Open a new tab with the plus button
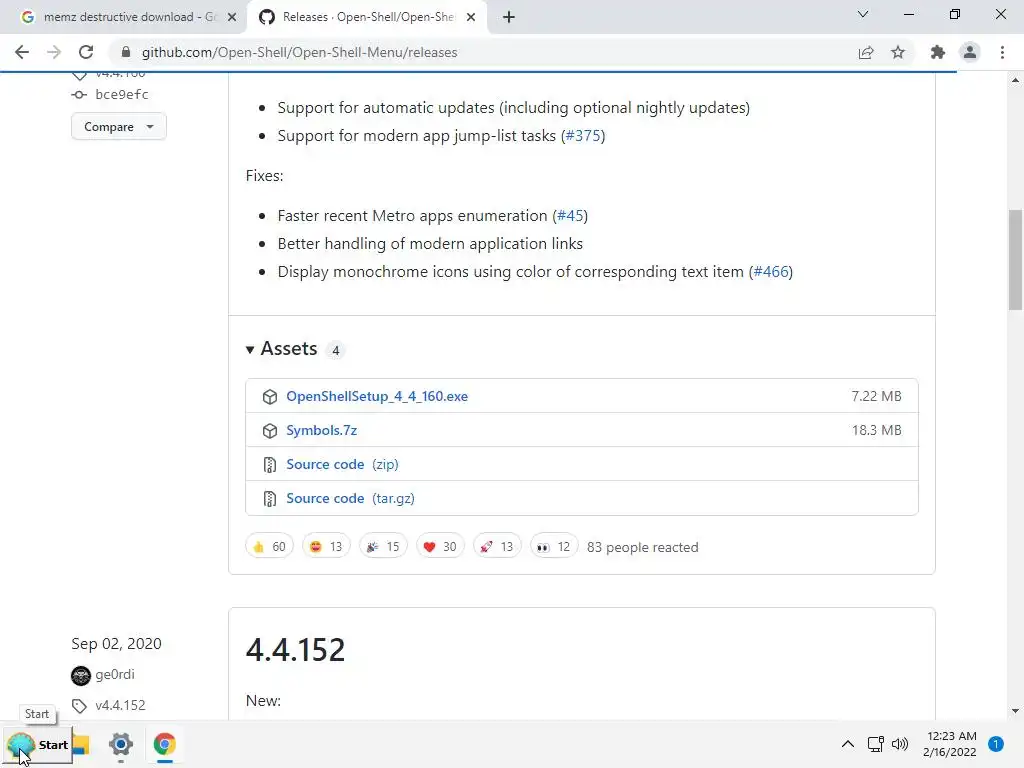The height and width of the screenshot is (768, 1024). tap(509, 17)
